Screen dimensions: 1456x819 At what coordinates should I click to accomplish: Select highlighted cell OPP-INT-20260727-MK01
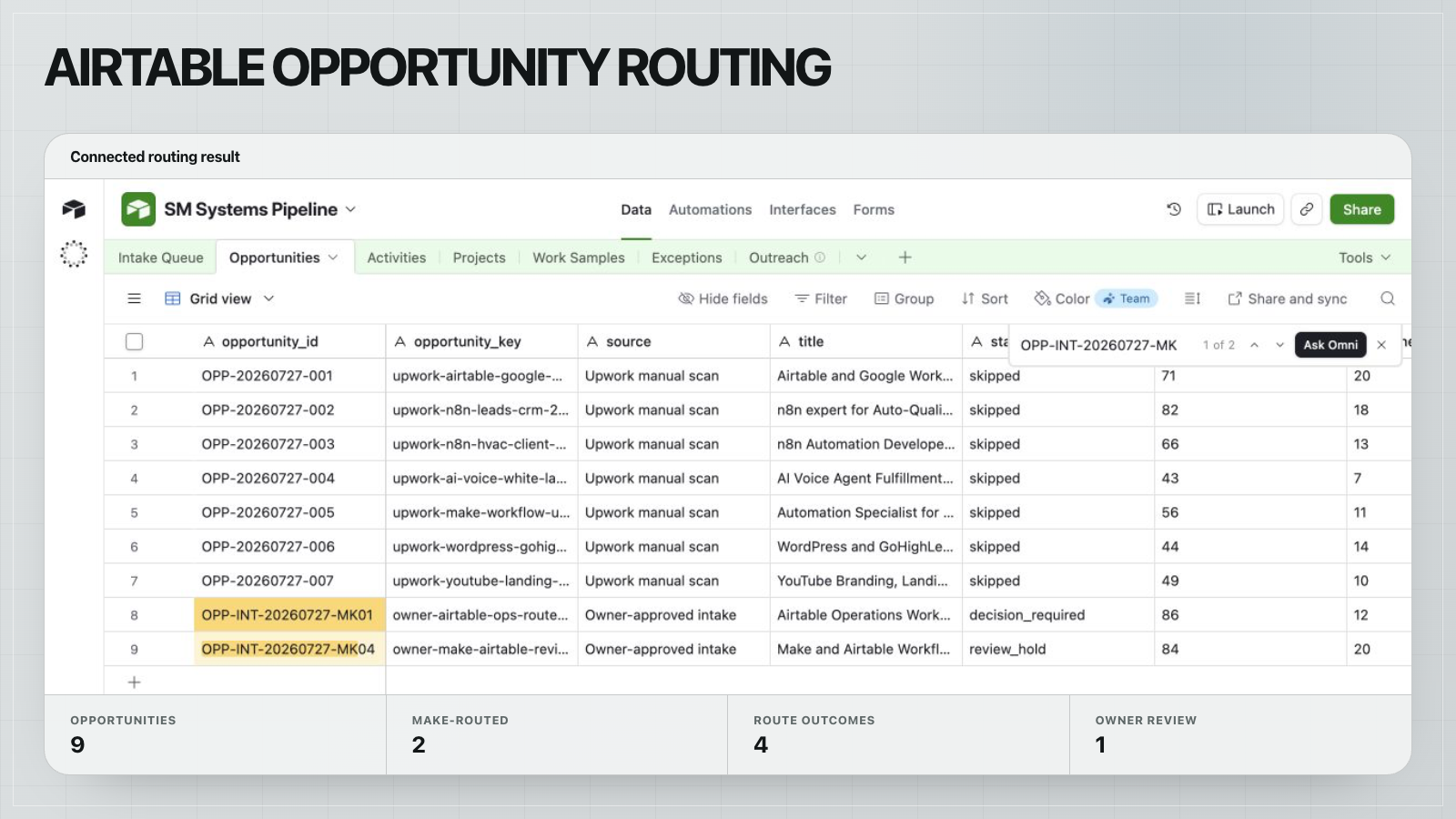289,615
